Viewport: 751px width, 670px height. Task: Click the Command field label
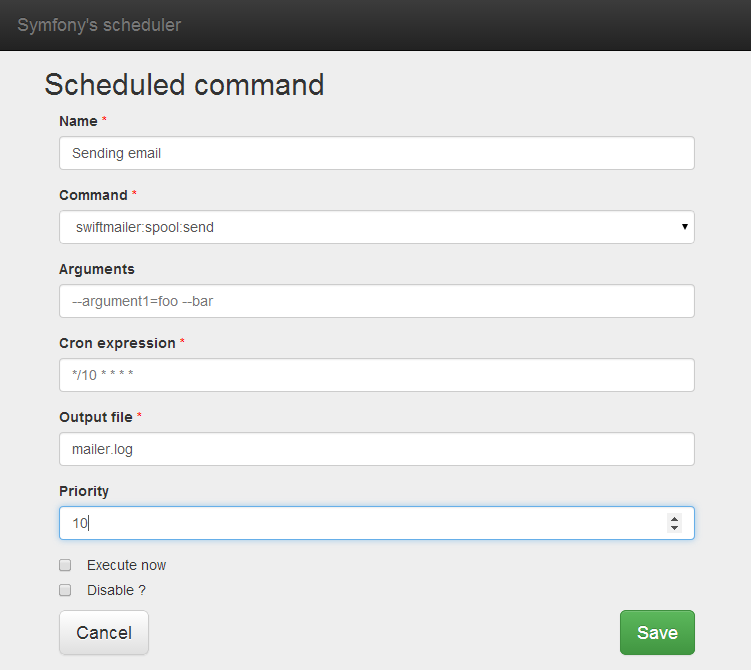tap(93, 195)
